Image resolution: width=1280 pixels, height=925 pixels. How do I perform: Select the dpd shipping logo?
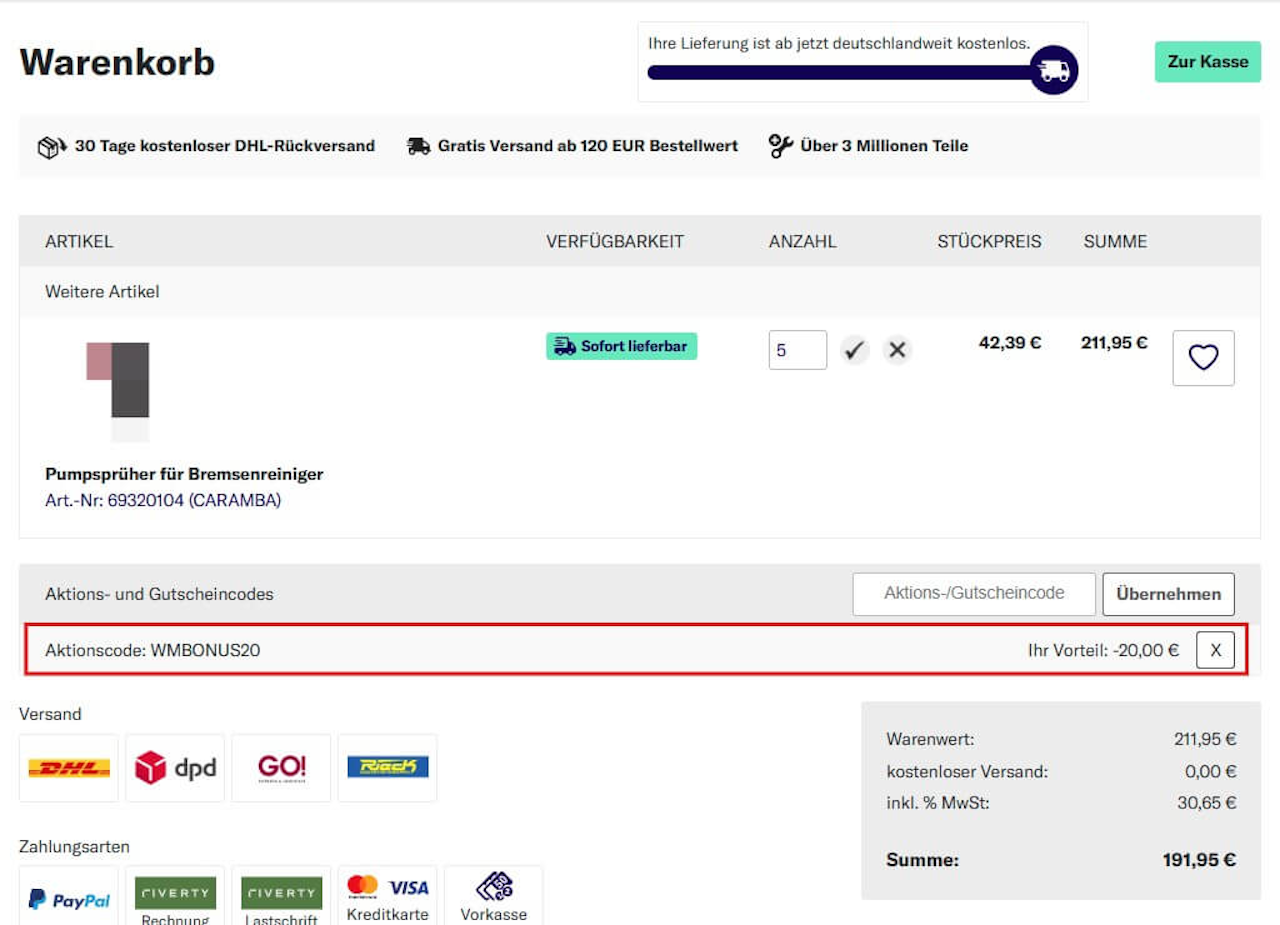(175, 768)
